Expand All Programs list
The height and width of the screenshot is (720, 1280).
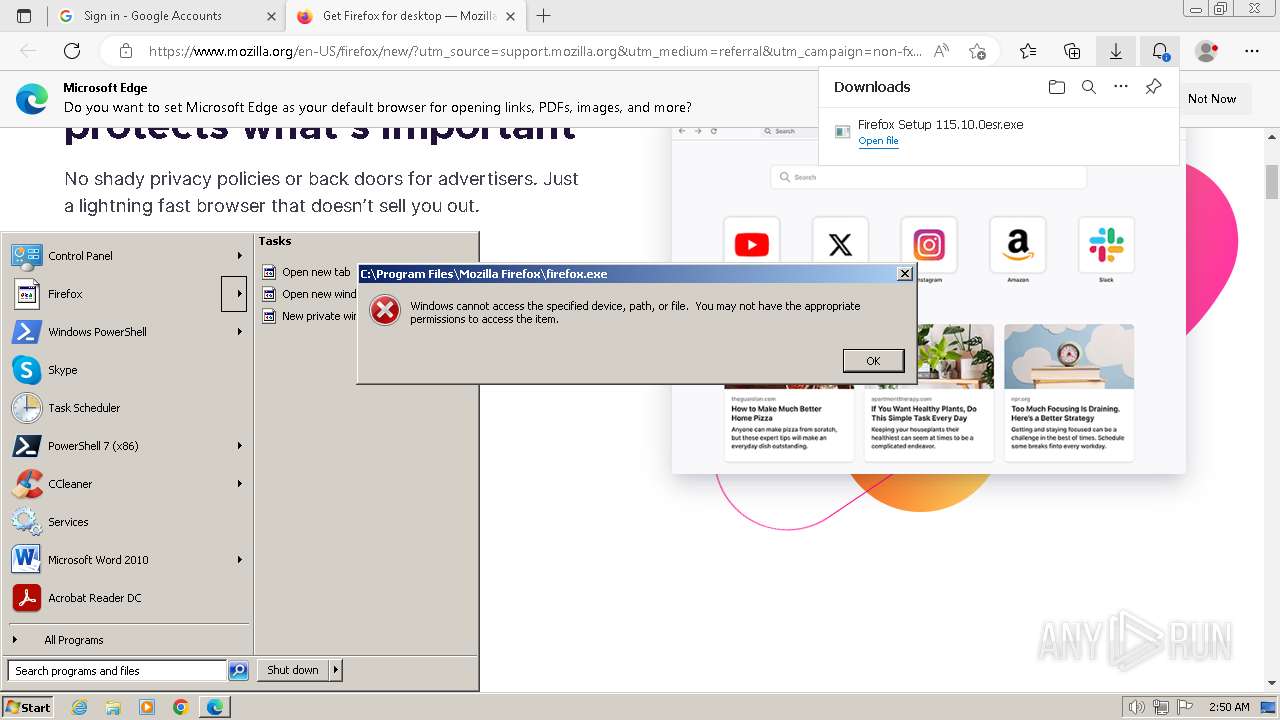click(x=127, y=640)
